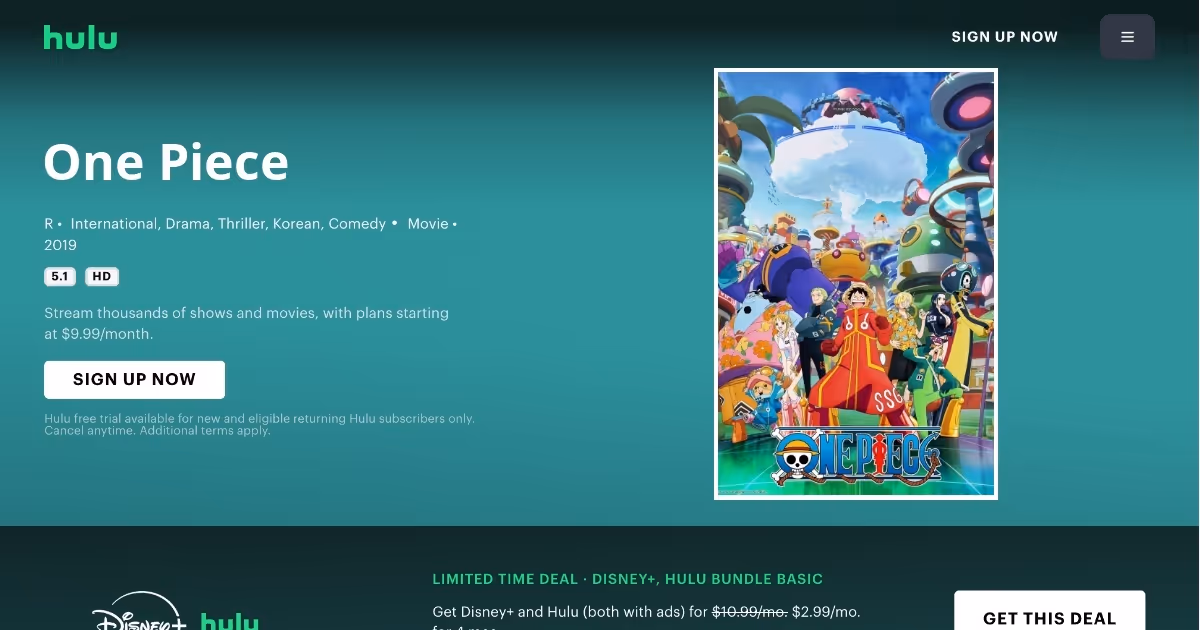Click the Hulu logo in the header
The width and height of the screenshot is (1200, 630).
tap(80, 38)
